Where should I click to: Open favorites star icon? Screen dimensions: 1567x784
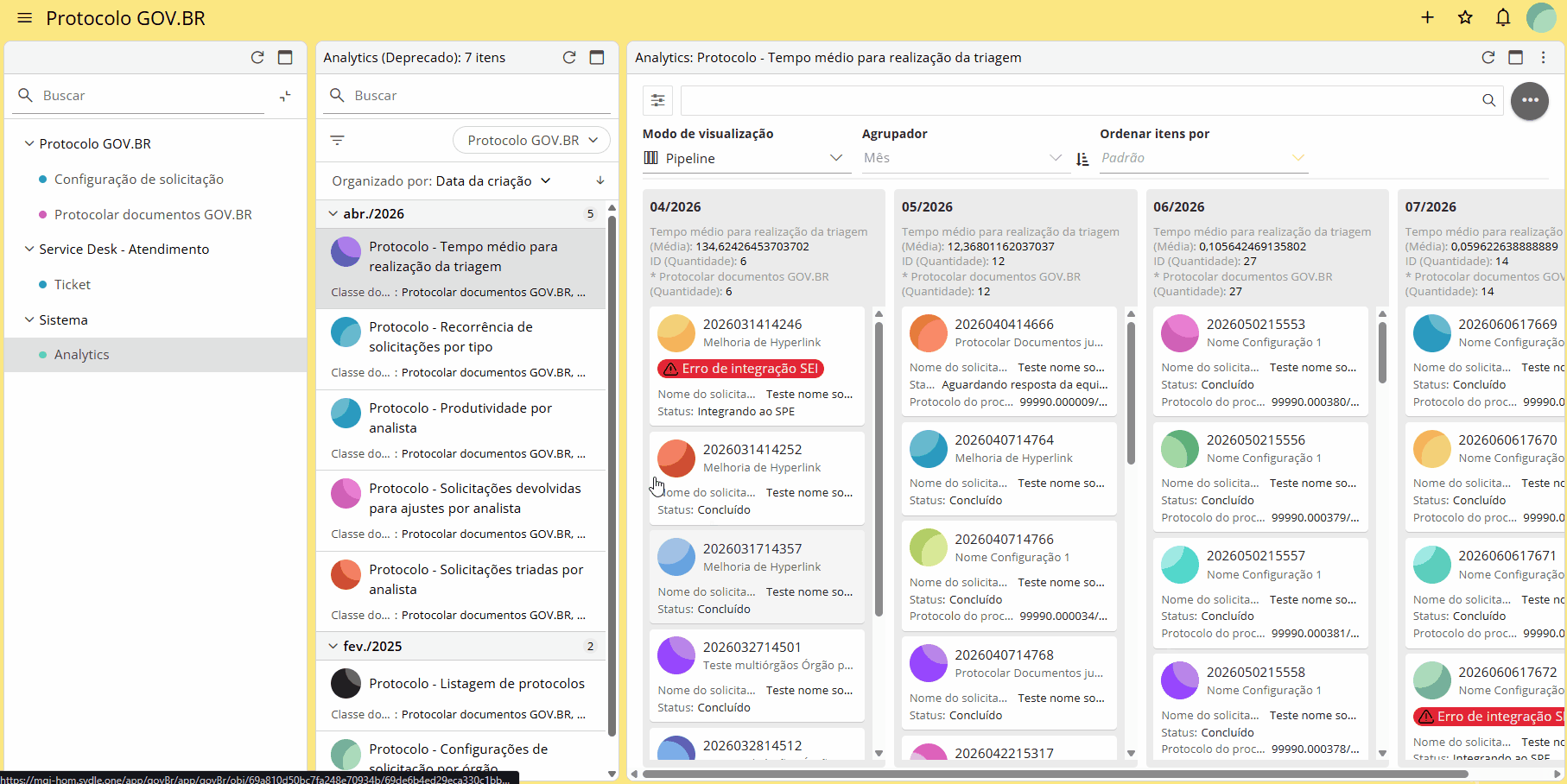[x=1465, y=17]
